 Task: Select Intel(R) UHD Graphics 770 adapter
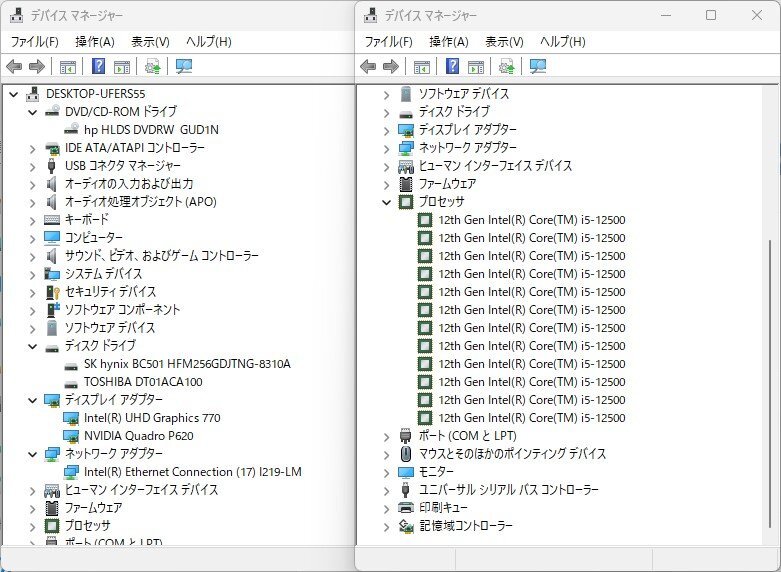152,418
